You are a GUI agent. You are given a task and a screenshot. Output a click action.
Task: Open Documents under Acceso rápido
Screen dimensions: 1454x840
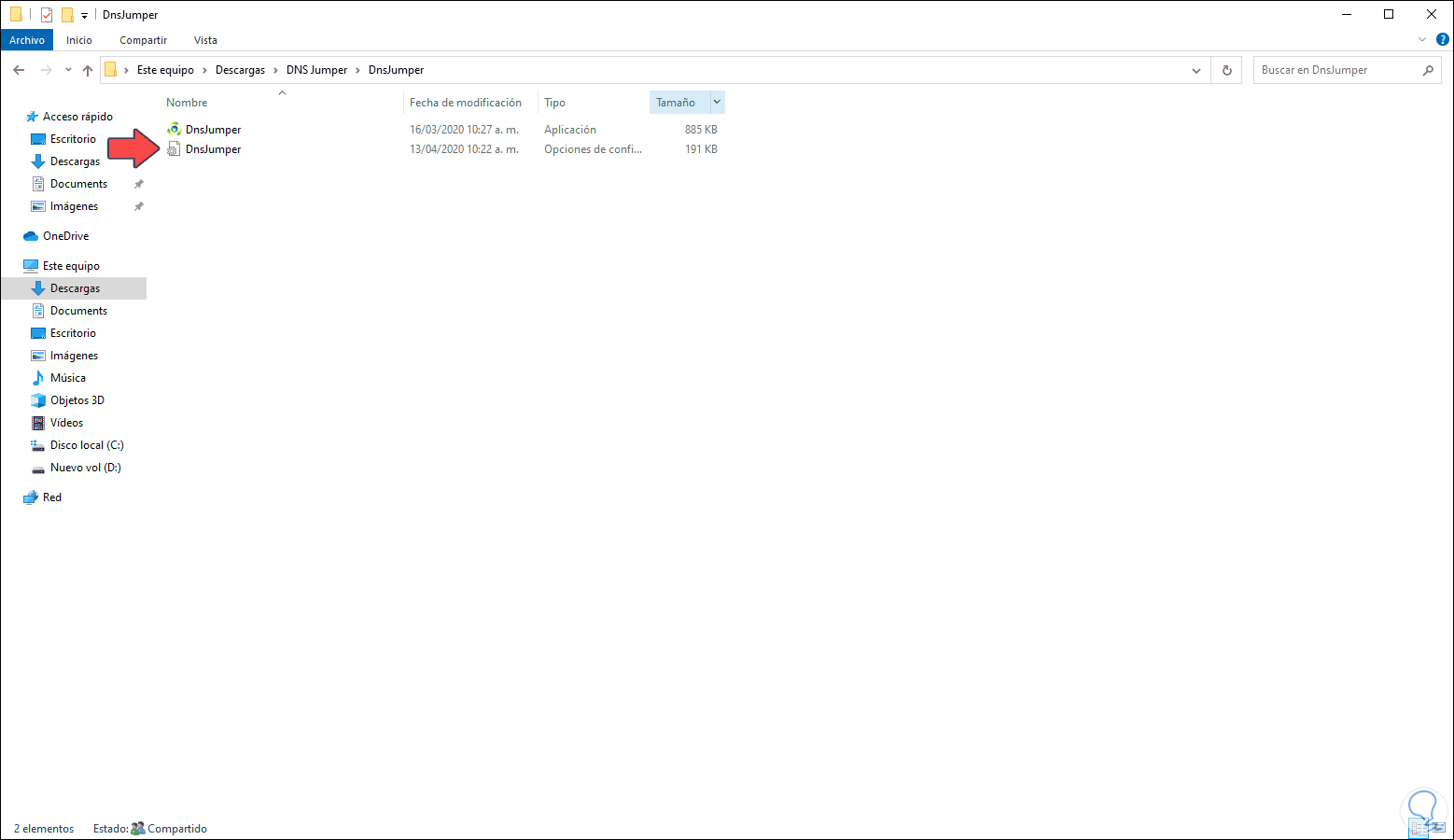click(78, 184)
